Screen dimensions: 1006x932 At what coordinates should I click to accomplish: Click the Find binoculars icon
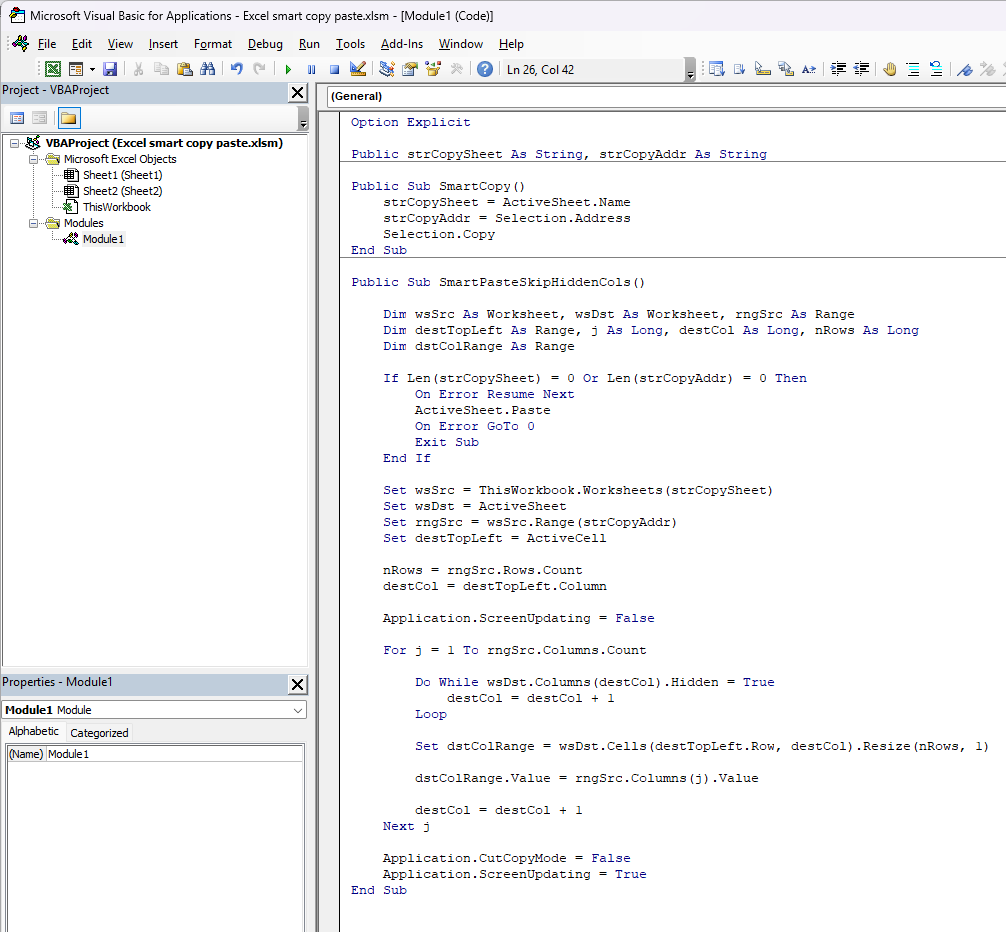[x=208, y=69]
